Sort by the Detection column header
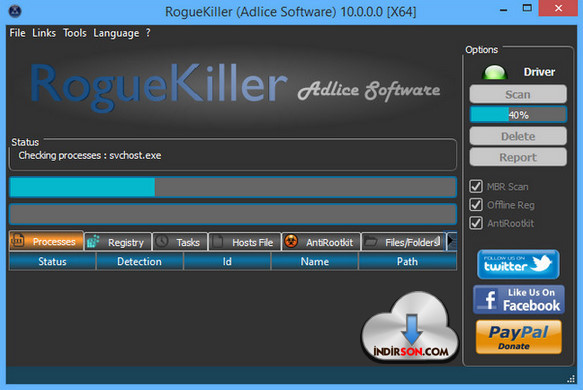Screen dimensions: 583x390 pos(139,261)
